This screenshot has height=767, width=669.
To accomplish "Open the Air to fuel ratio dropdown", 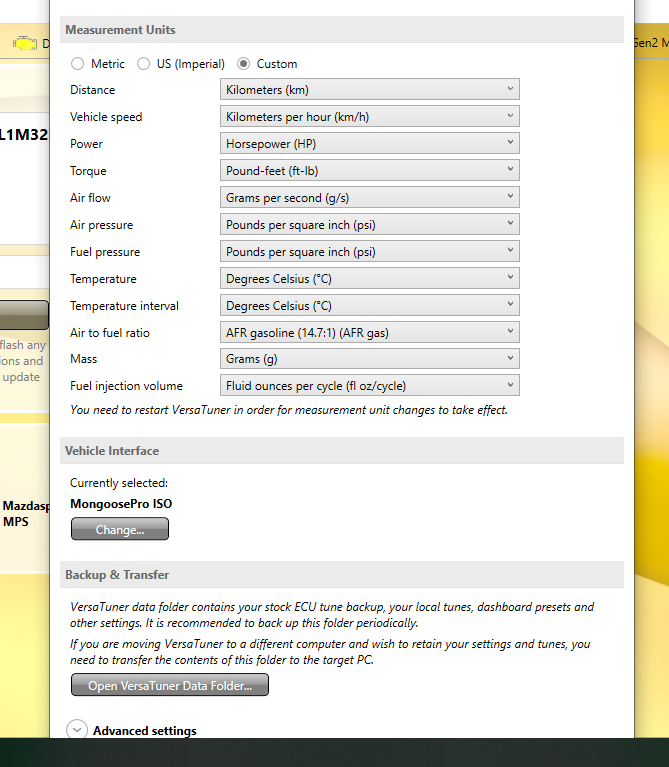I will pos(370,332).
